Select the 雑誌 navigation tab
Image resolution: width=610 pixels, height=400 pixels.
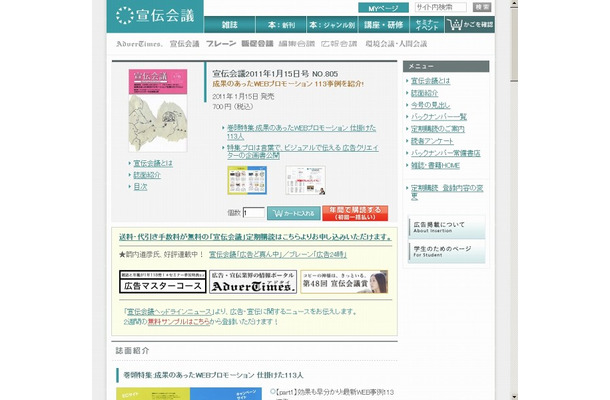(229, 24)
